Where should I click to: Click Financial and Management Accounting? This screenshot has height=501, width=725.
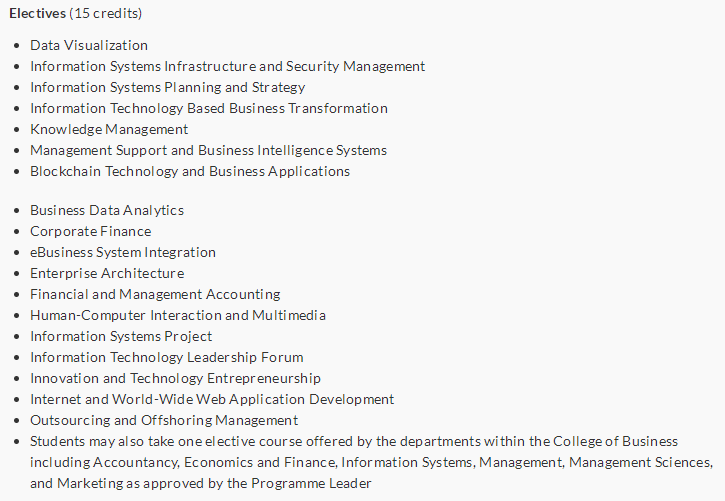pyautogui.click(x=155, y=294)
